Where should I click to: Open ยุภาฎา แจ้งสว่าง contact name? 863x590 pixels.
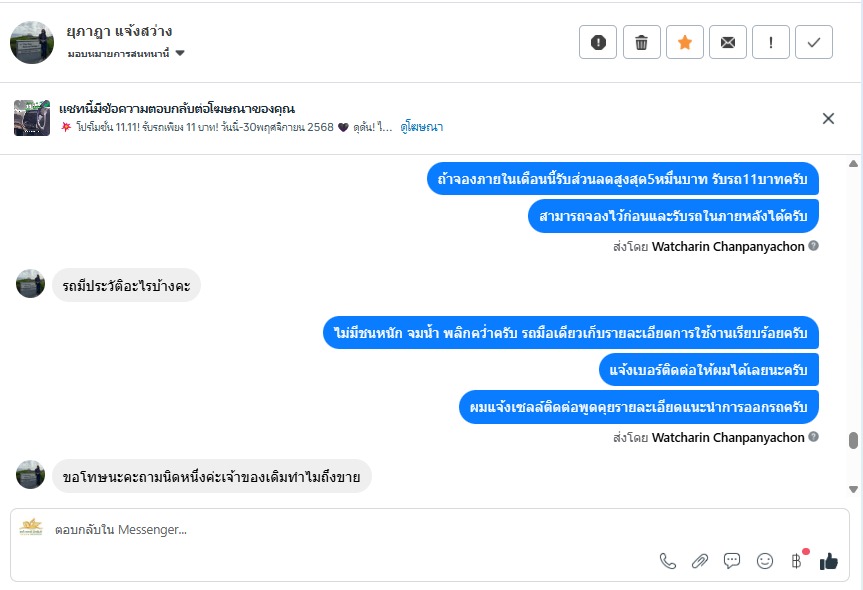click(119, 31)
